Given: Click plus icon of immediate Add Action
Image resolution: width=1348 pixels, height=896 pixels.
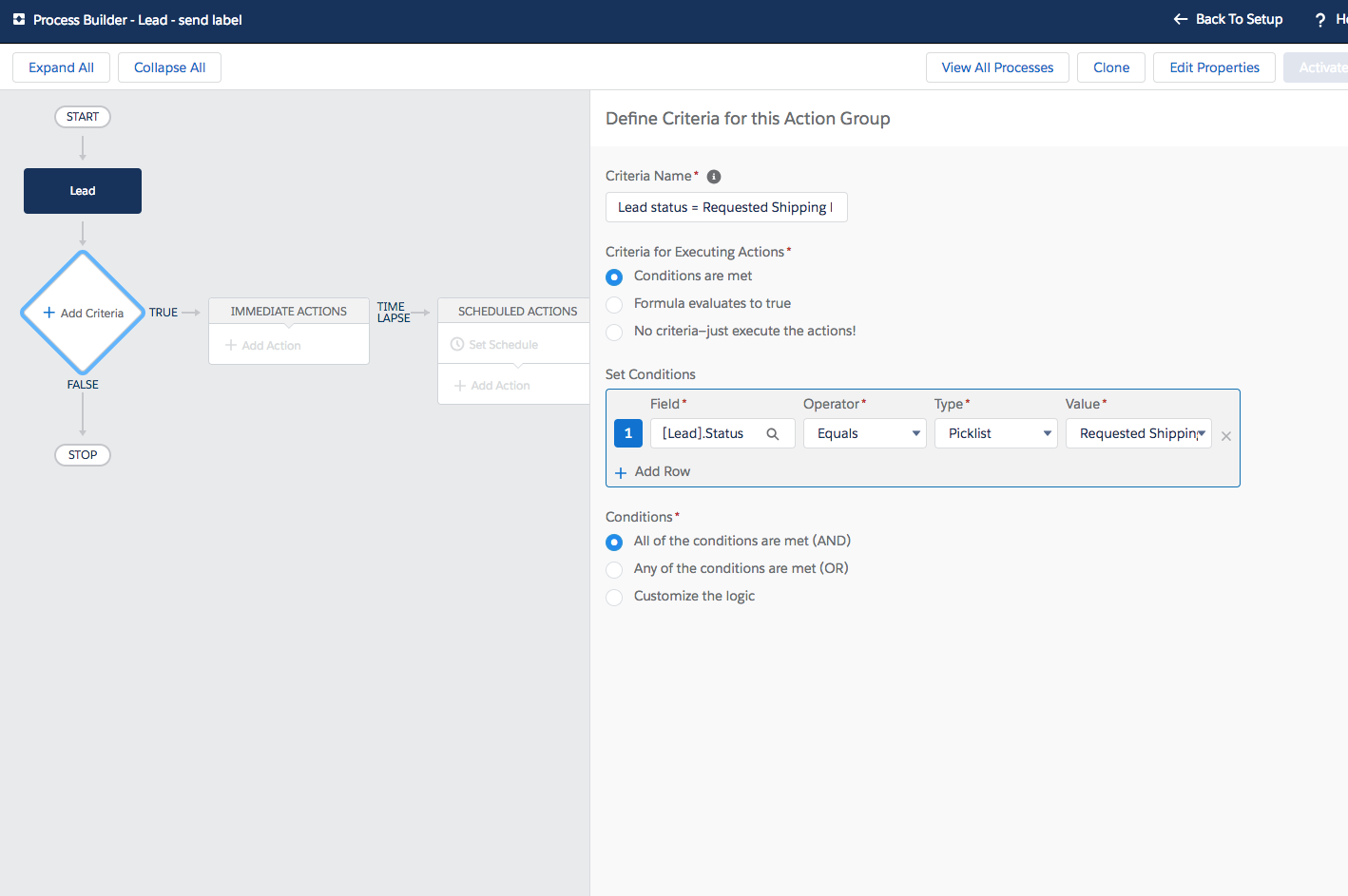Looking at the screenshot, I should [231, 345].
